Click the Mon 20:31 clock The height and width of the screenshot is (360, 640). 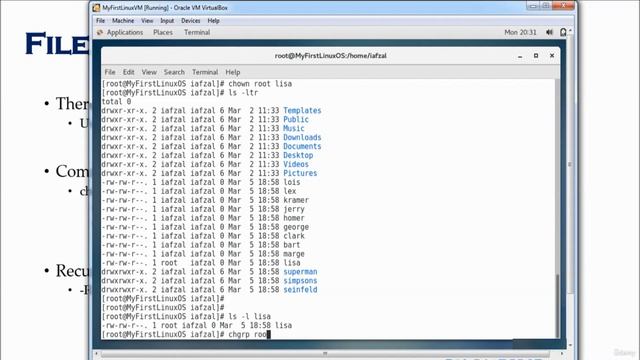point(520,32)
